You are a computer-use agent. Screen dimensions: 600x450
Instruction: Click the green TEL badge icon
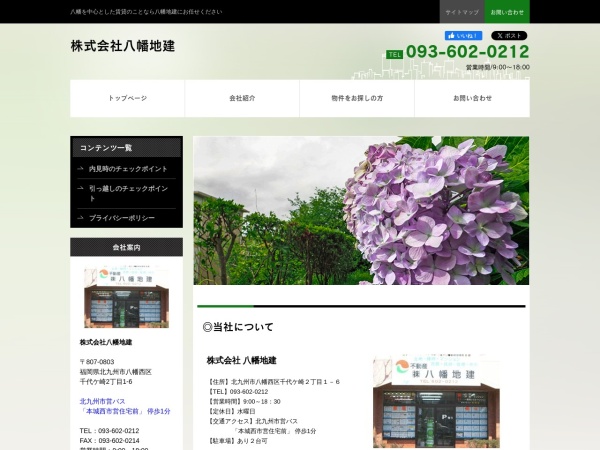[394, 55]
